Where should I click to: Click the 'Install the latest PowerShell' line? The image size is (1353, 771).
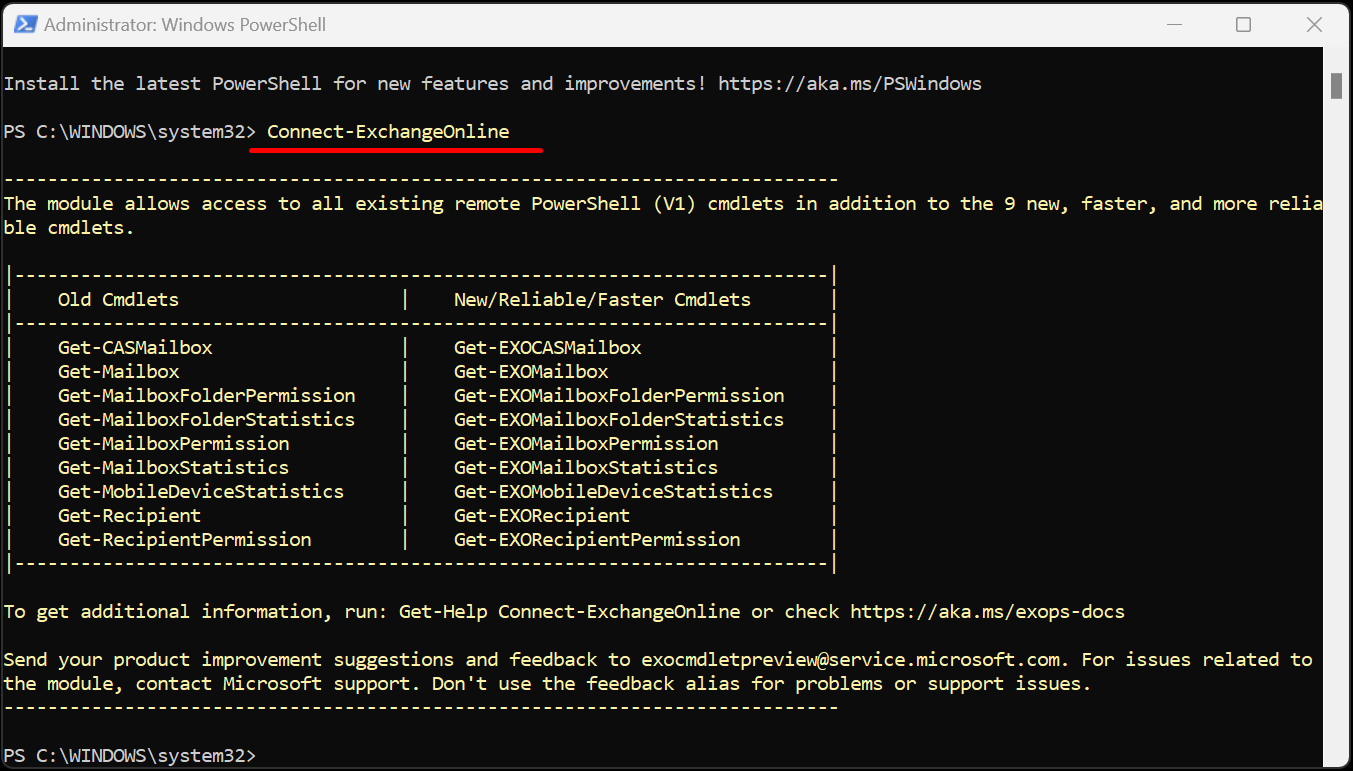point(492,84)
